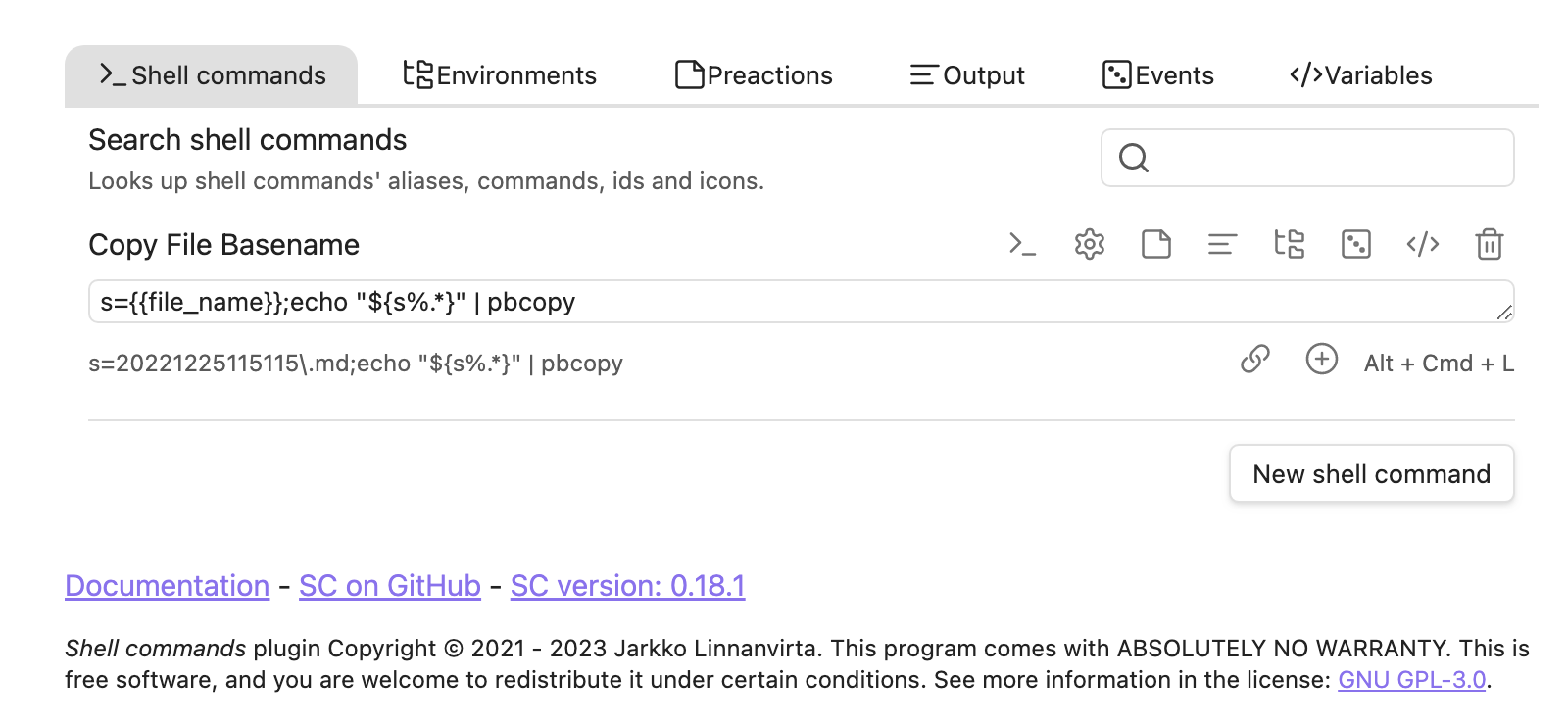Select the Variables tab

coord(1361,75)
